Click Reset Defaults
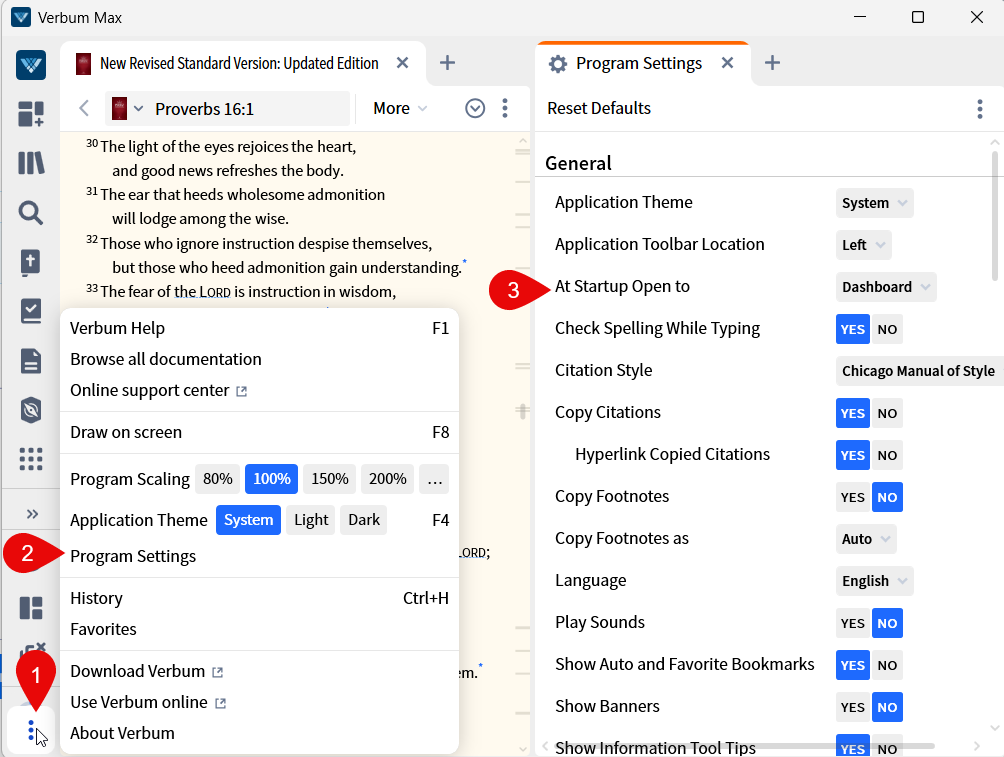The width and height of the screenshot is (1004, 757). pyautogui.click(x=599, y=108)
